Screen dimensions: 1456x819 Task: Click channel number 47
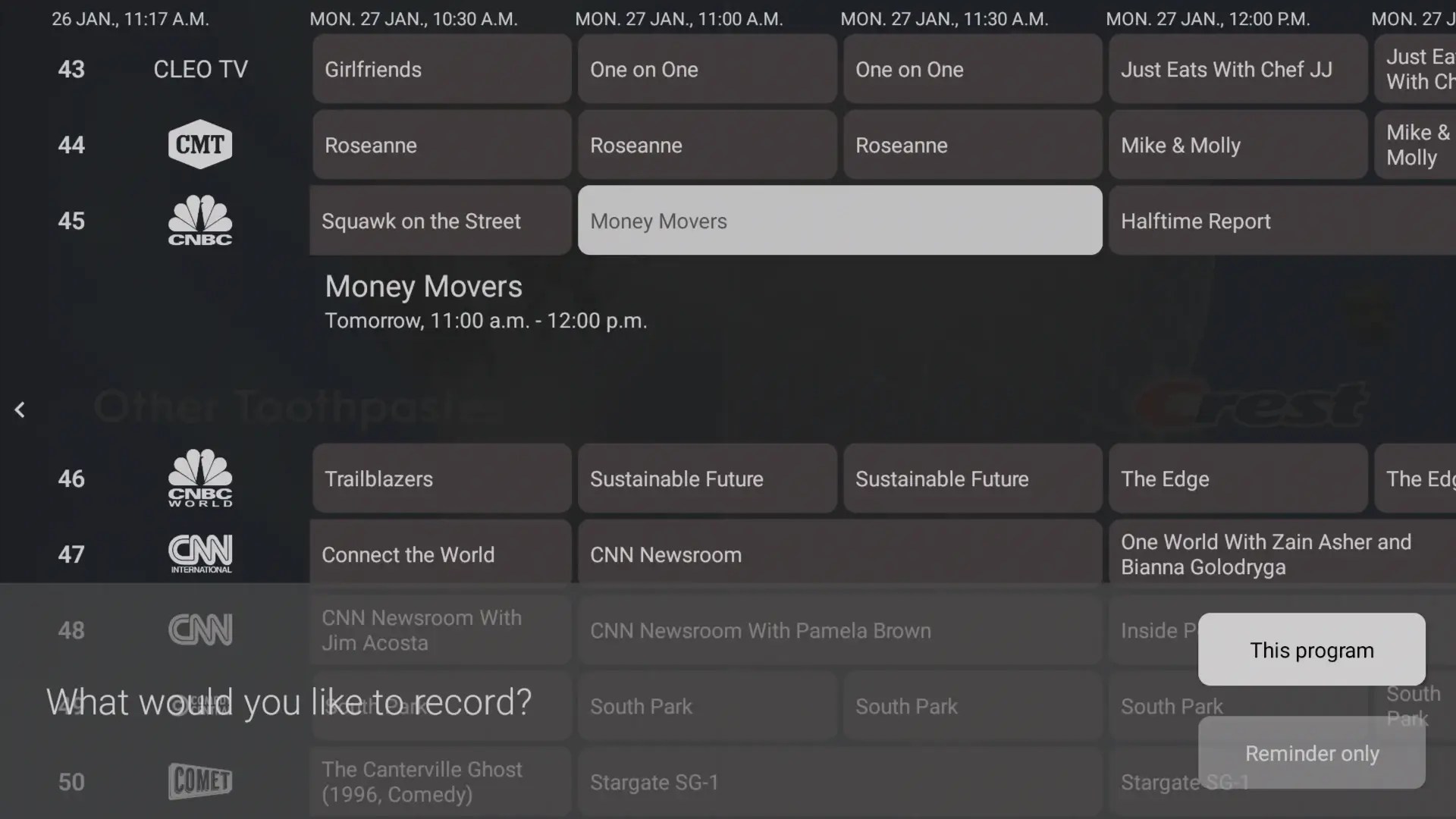coord(71,554)
